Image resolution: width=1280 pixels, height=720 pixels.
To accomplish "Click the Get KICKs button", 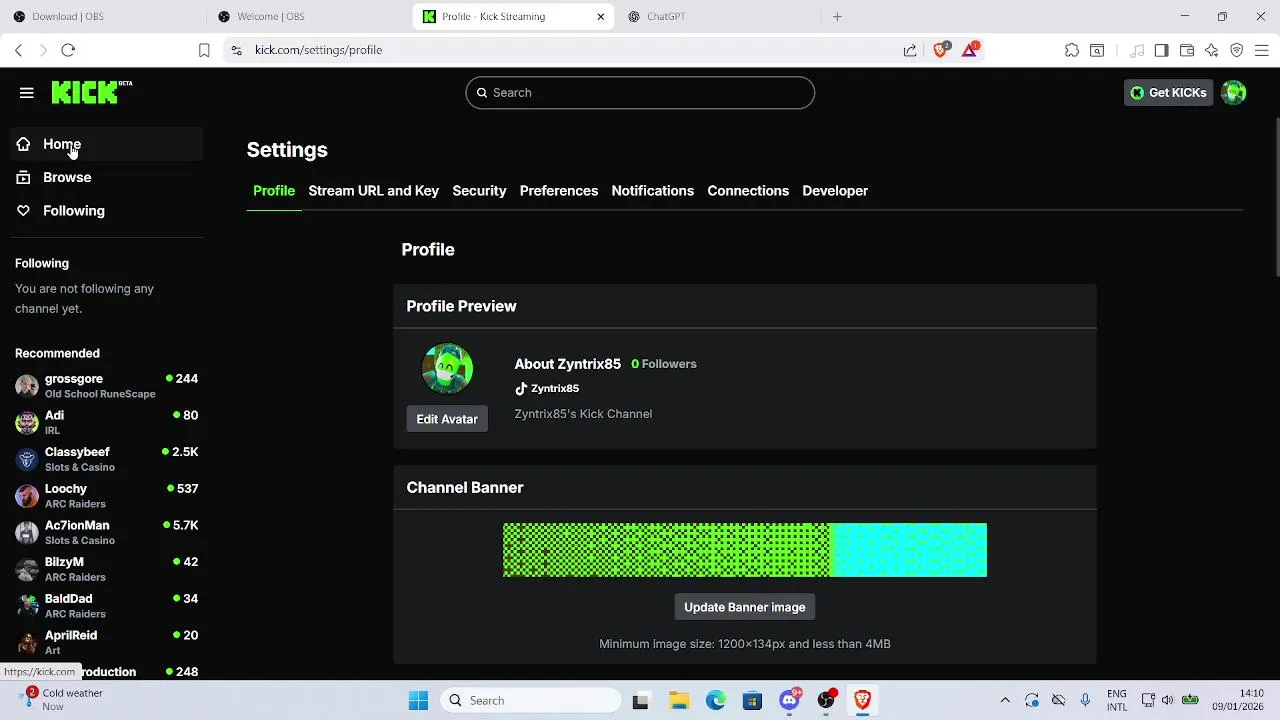I will pos(1168,93).
